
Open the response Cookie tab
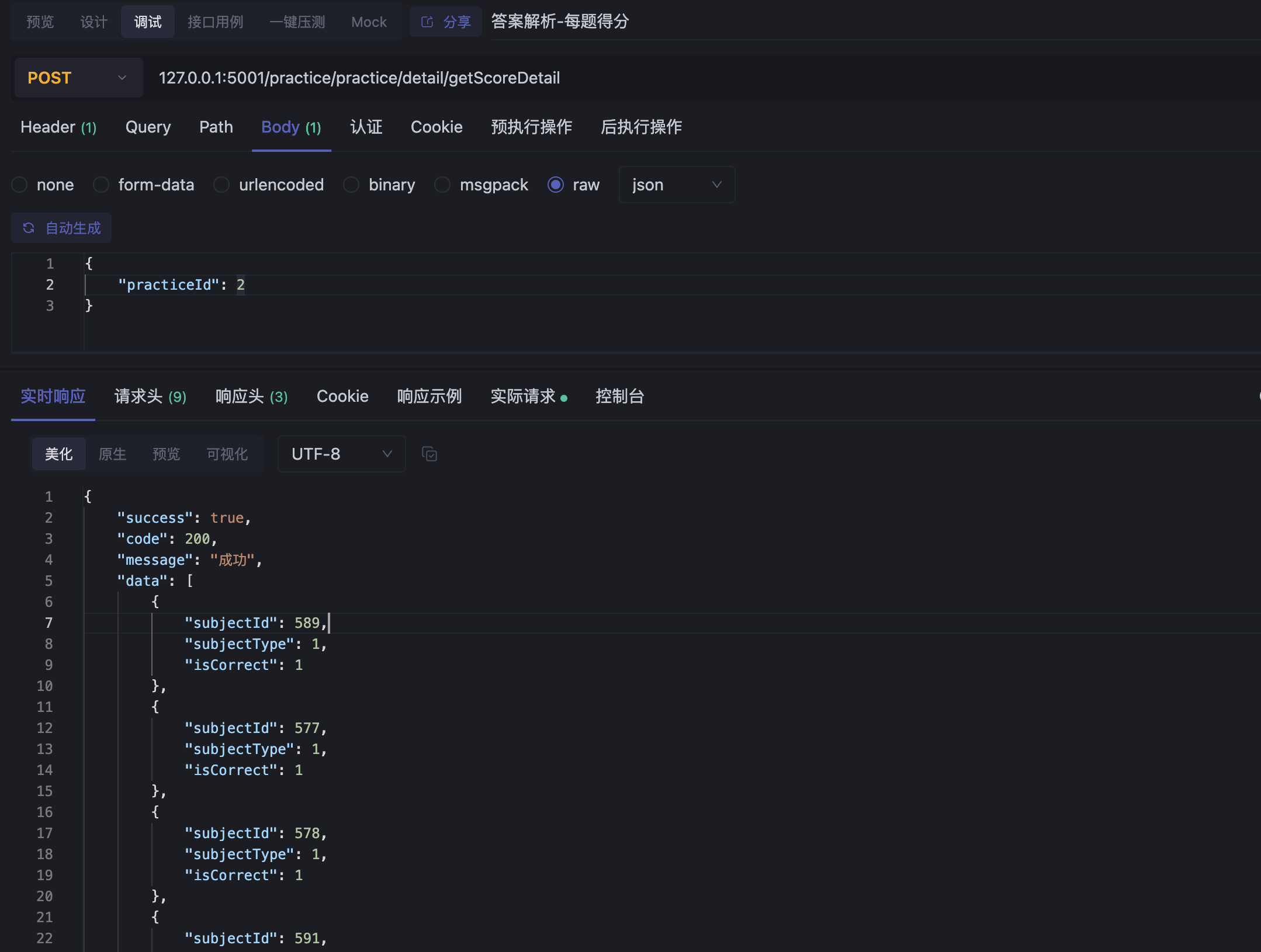[x=343, y=397]
